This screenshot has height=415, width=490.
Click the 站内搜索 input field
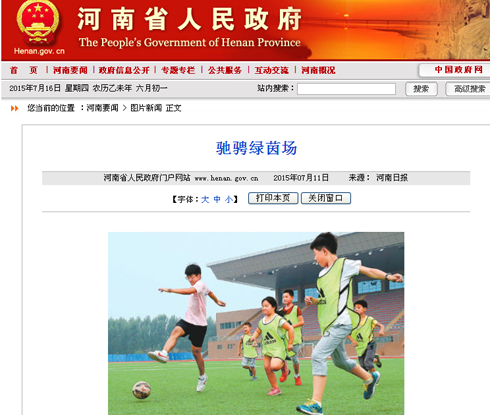(346, 89)
